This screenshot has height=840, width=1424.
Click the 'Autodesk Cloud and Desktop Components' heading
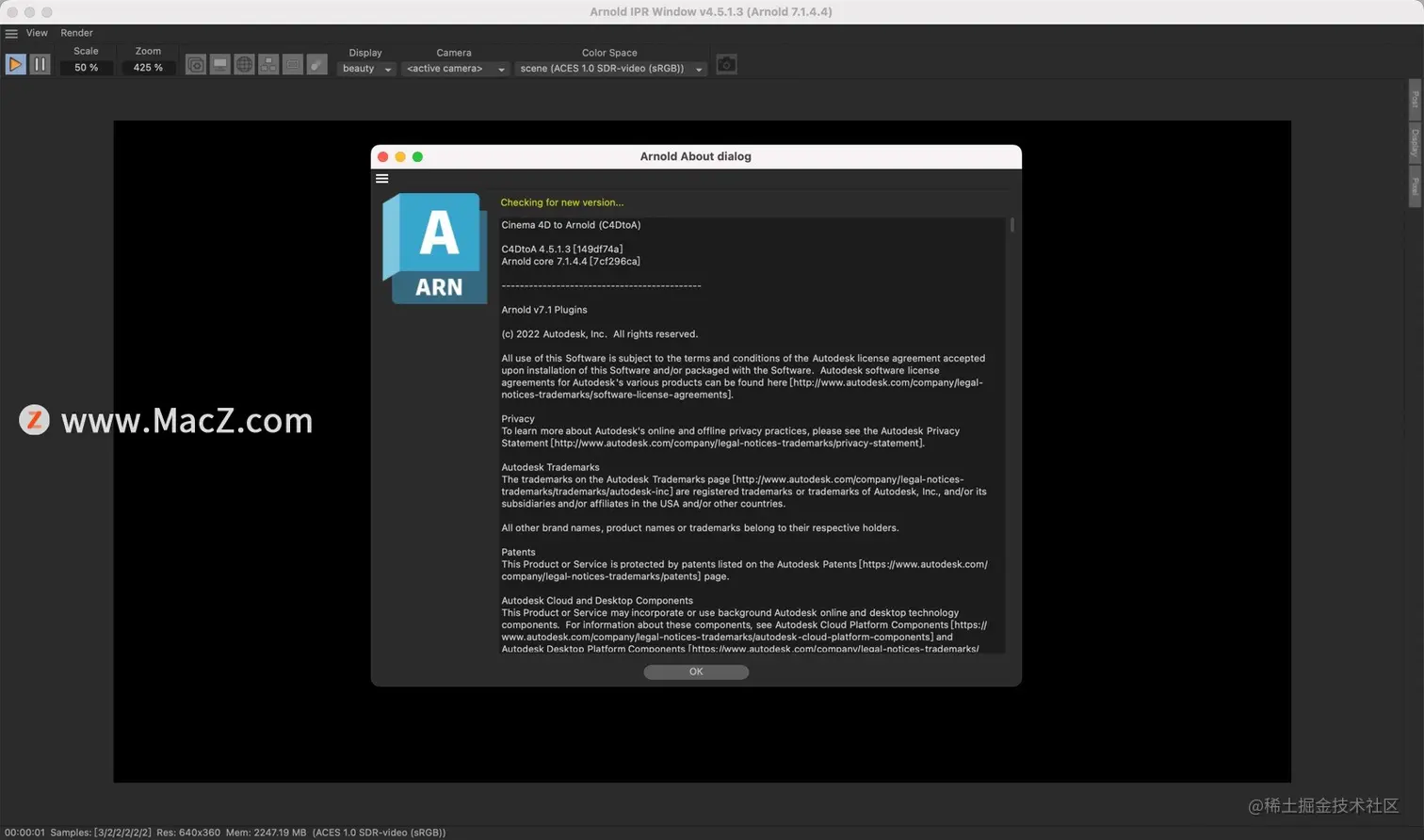point(597,601)
